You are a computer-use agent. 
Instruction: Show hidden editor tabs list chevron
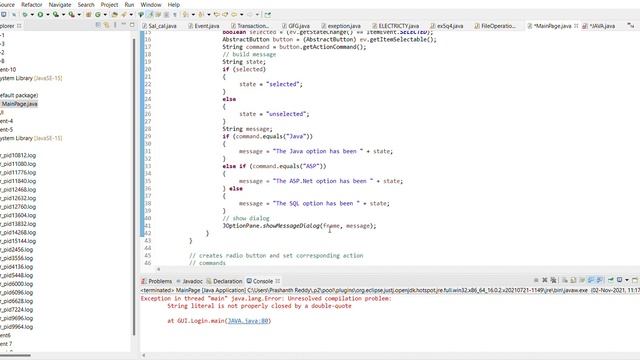coord(631,25)
